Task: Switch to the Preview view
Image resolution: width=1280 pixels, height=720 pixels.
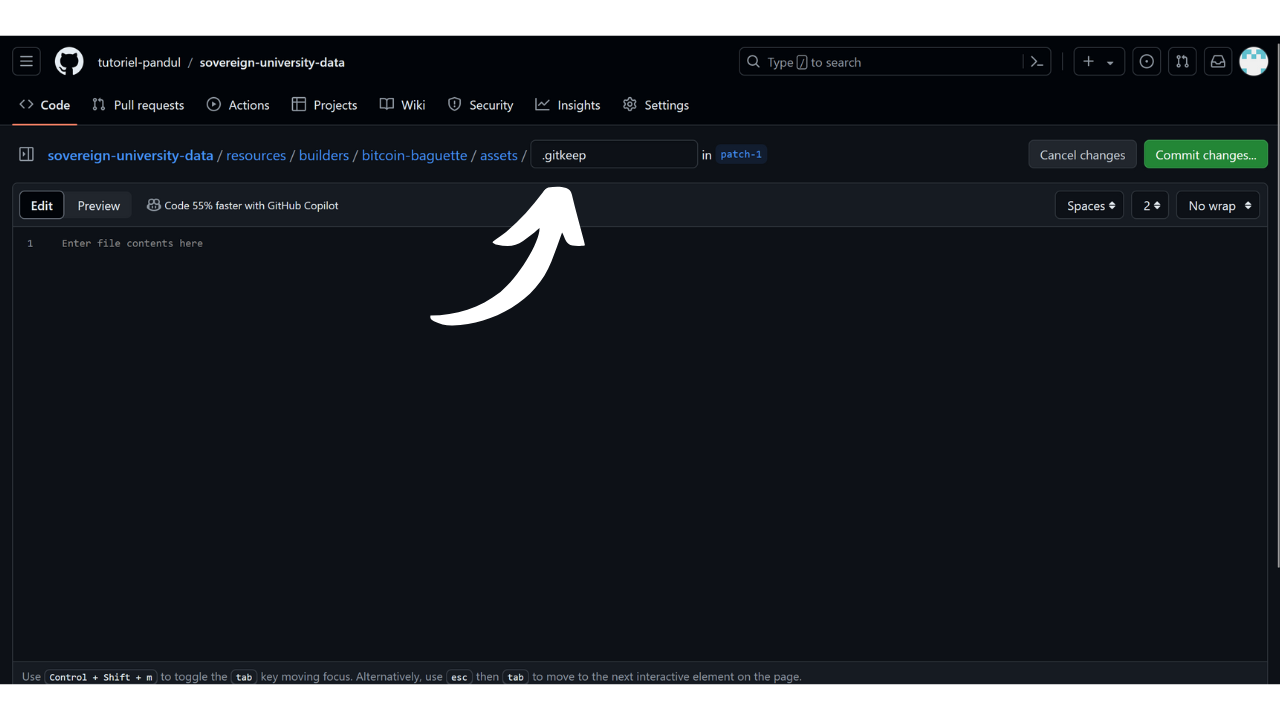Action: (99, 206)
